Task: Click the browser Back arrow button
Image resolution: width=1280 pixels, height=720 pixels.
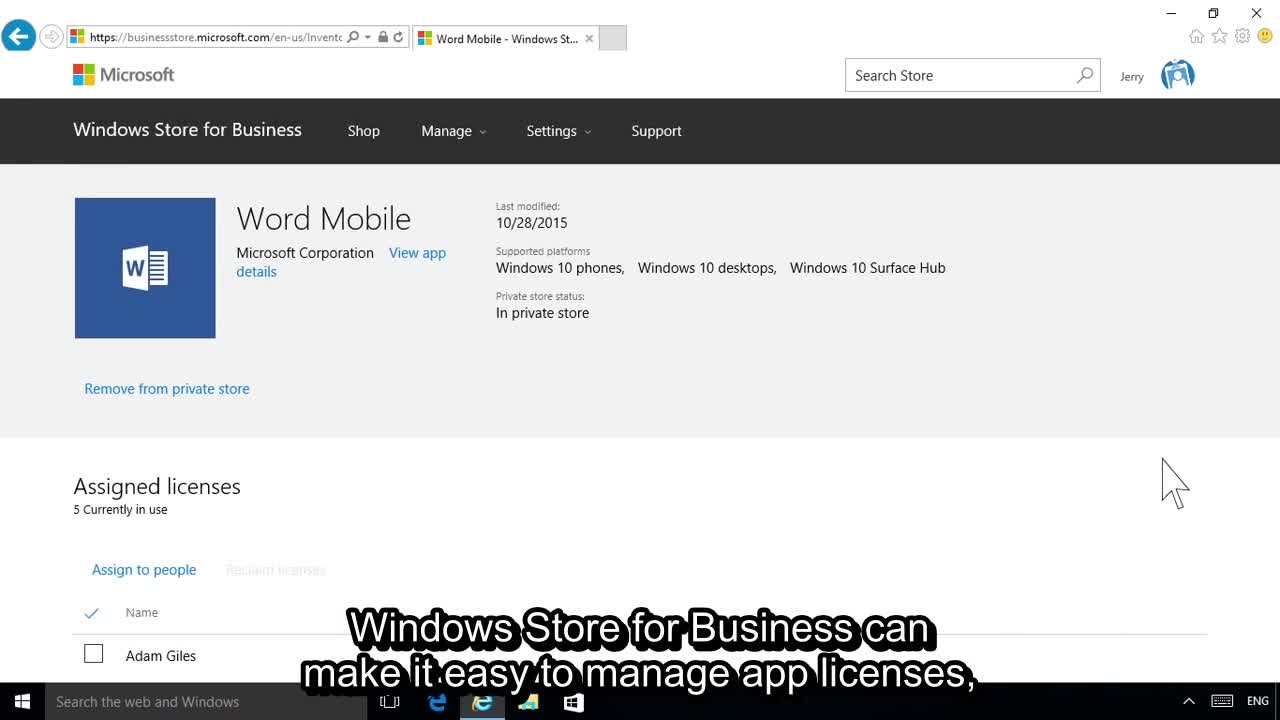Action: coord(18,37)
